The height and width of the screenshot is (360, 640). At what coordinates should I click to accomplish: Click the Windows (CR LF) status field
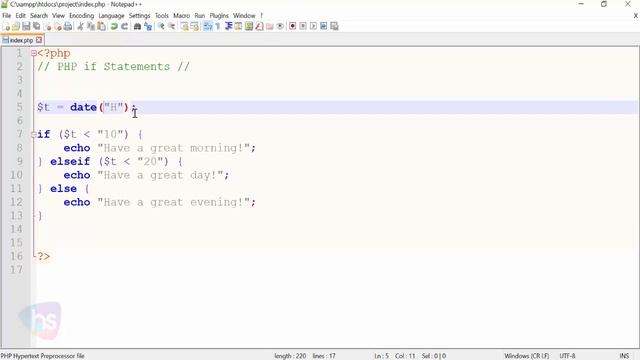[527, 356]
